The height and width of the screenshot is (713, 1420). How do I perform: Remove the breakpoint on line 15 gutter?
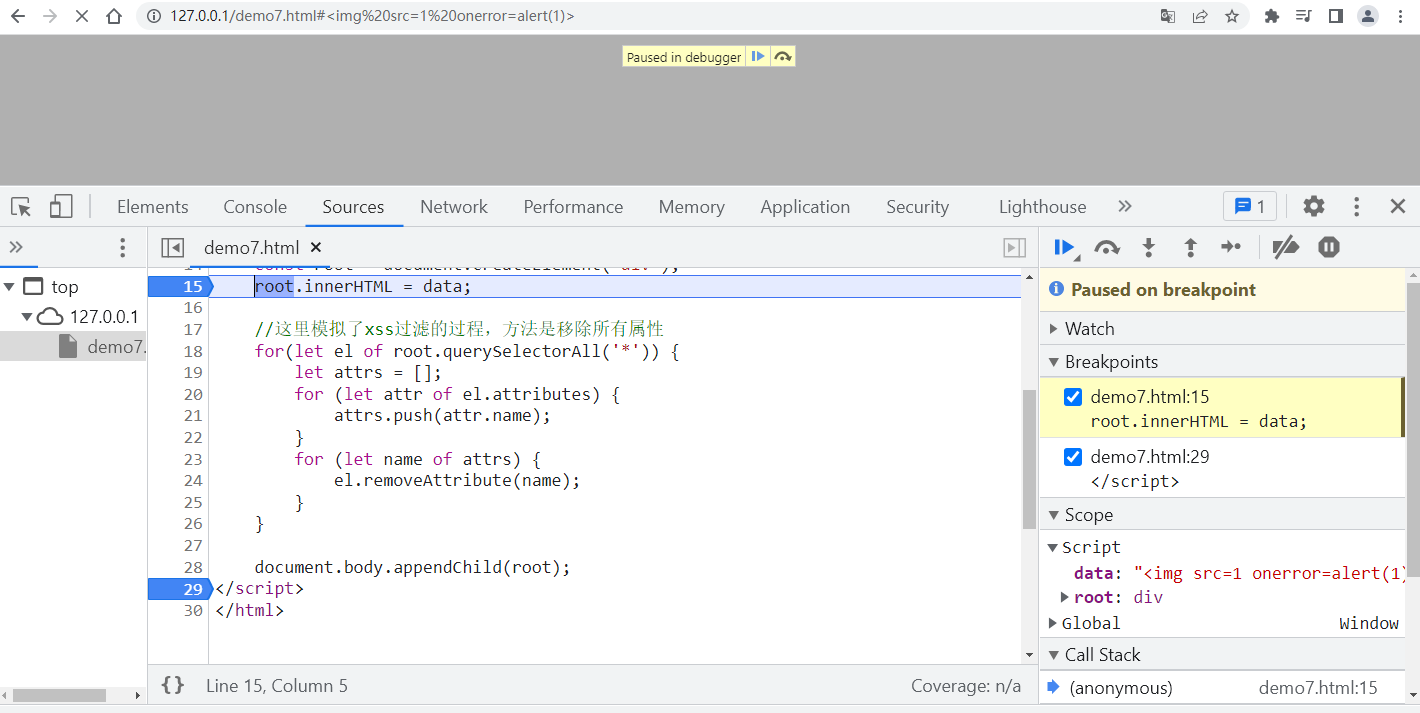180,287
